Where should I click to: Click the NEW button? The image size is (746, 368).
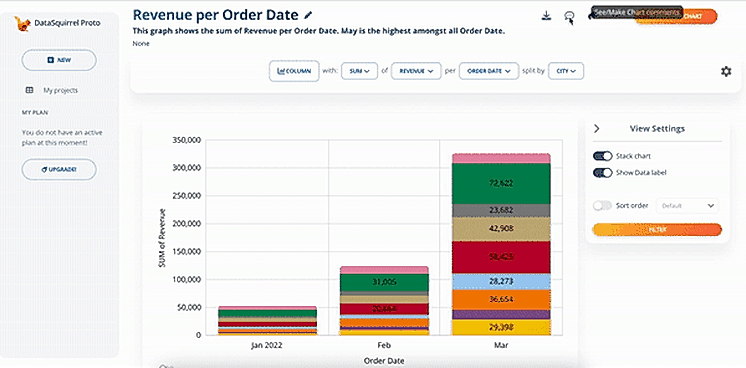click(59, 60)
